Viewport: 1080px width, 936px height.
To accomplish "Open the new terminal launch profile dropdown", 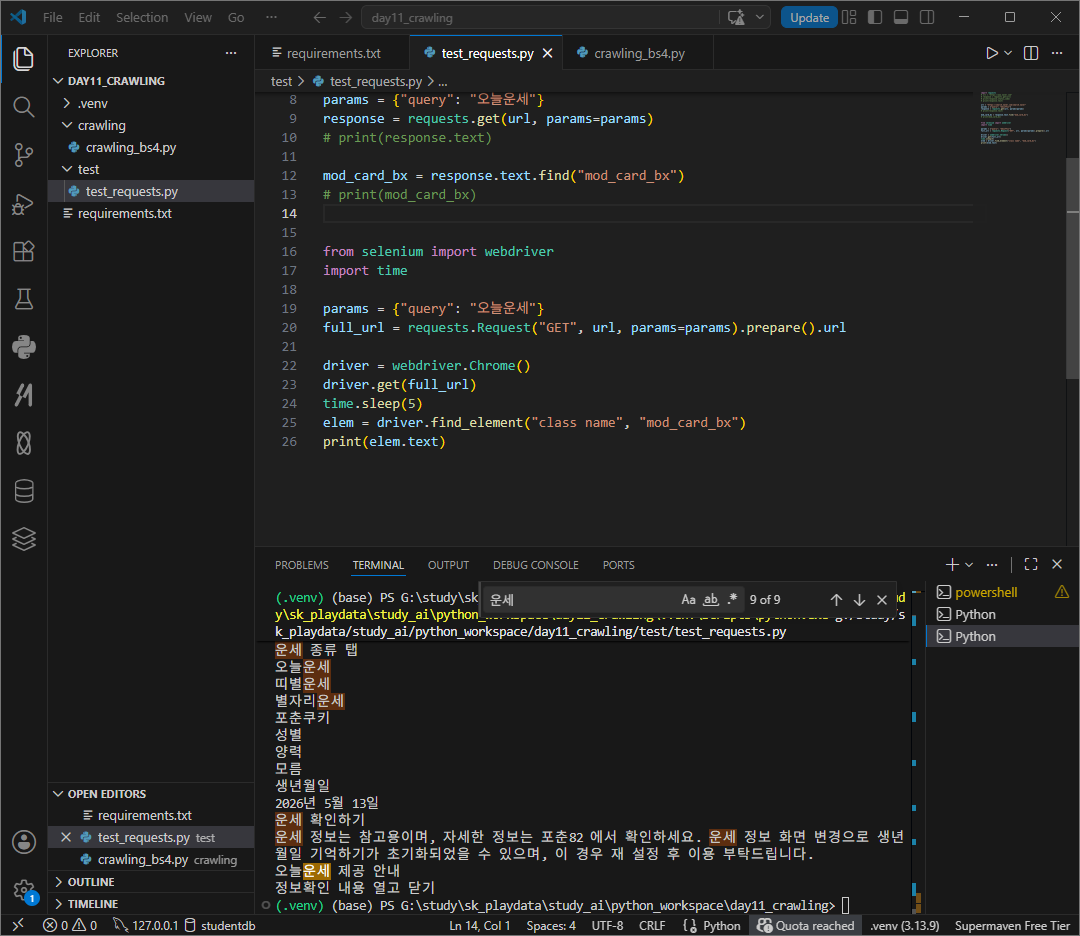I will point(969,565).
